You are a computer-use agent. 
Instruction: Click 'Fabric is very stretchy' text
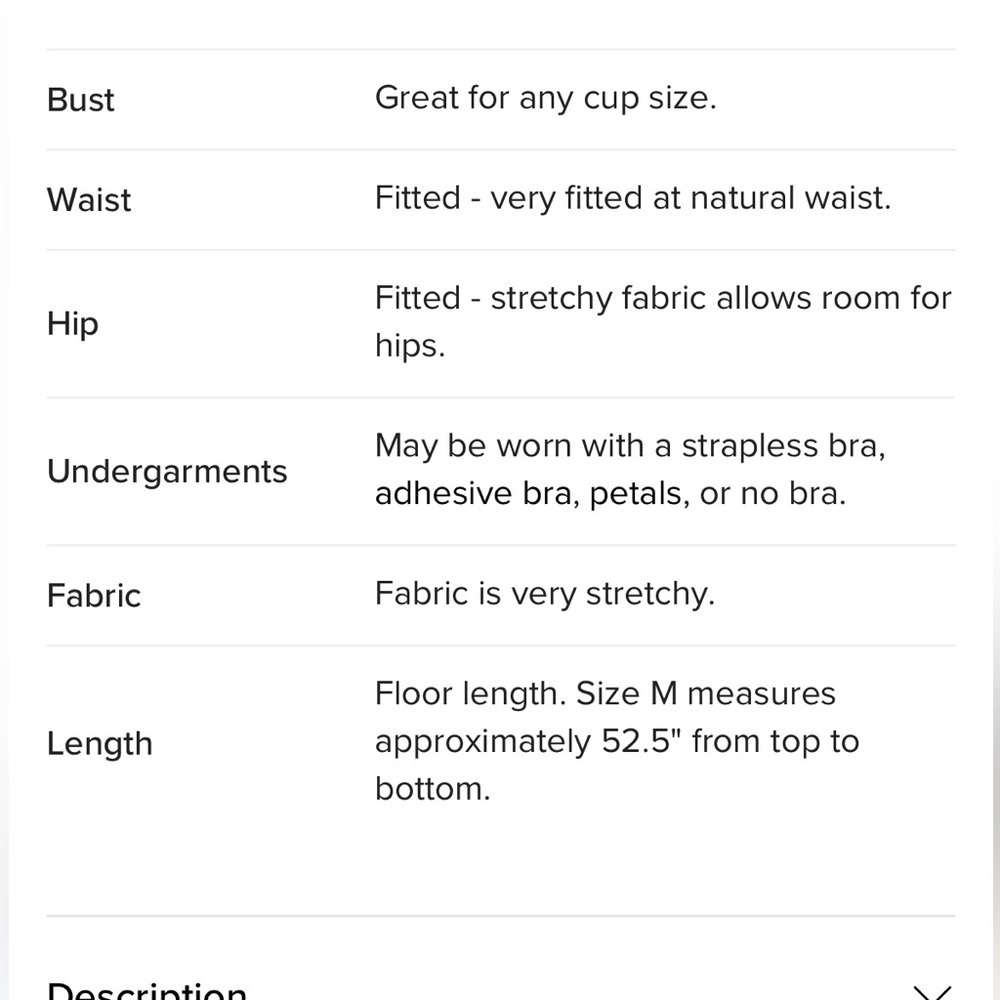(545, 594)
